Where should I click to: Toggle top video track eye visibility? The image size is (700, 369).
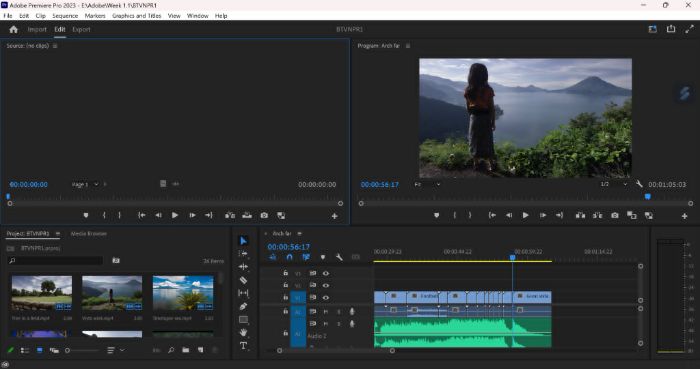pyautogui.click(x=326, y=273)
